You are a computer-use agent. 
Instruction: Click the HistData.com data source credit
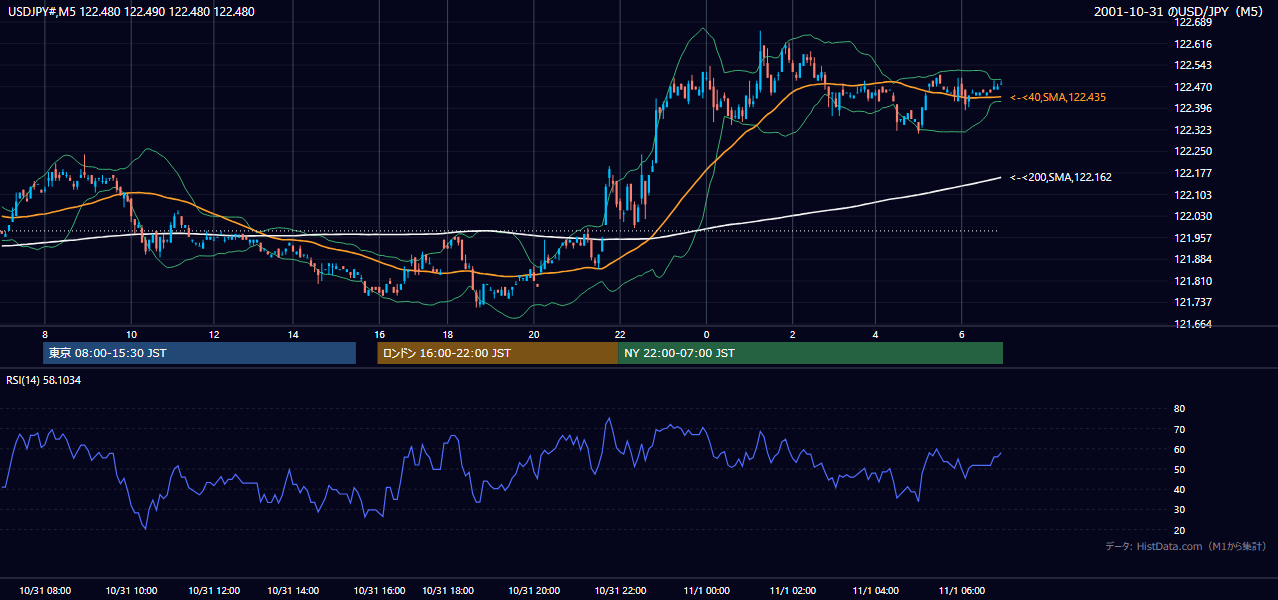coord(1186,547)
